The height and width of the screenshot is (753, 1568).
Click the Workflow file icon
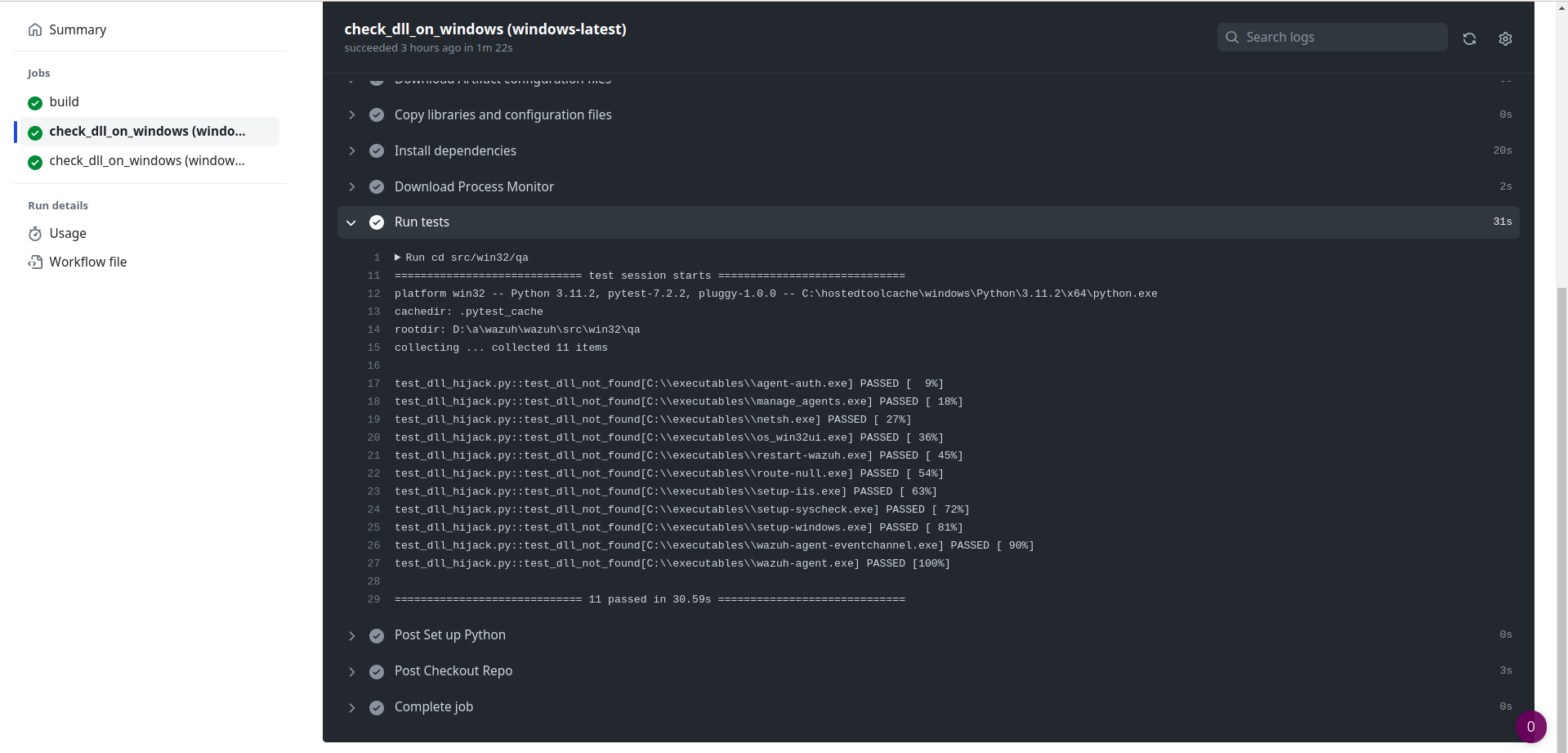click(34, 262)
